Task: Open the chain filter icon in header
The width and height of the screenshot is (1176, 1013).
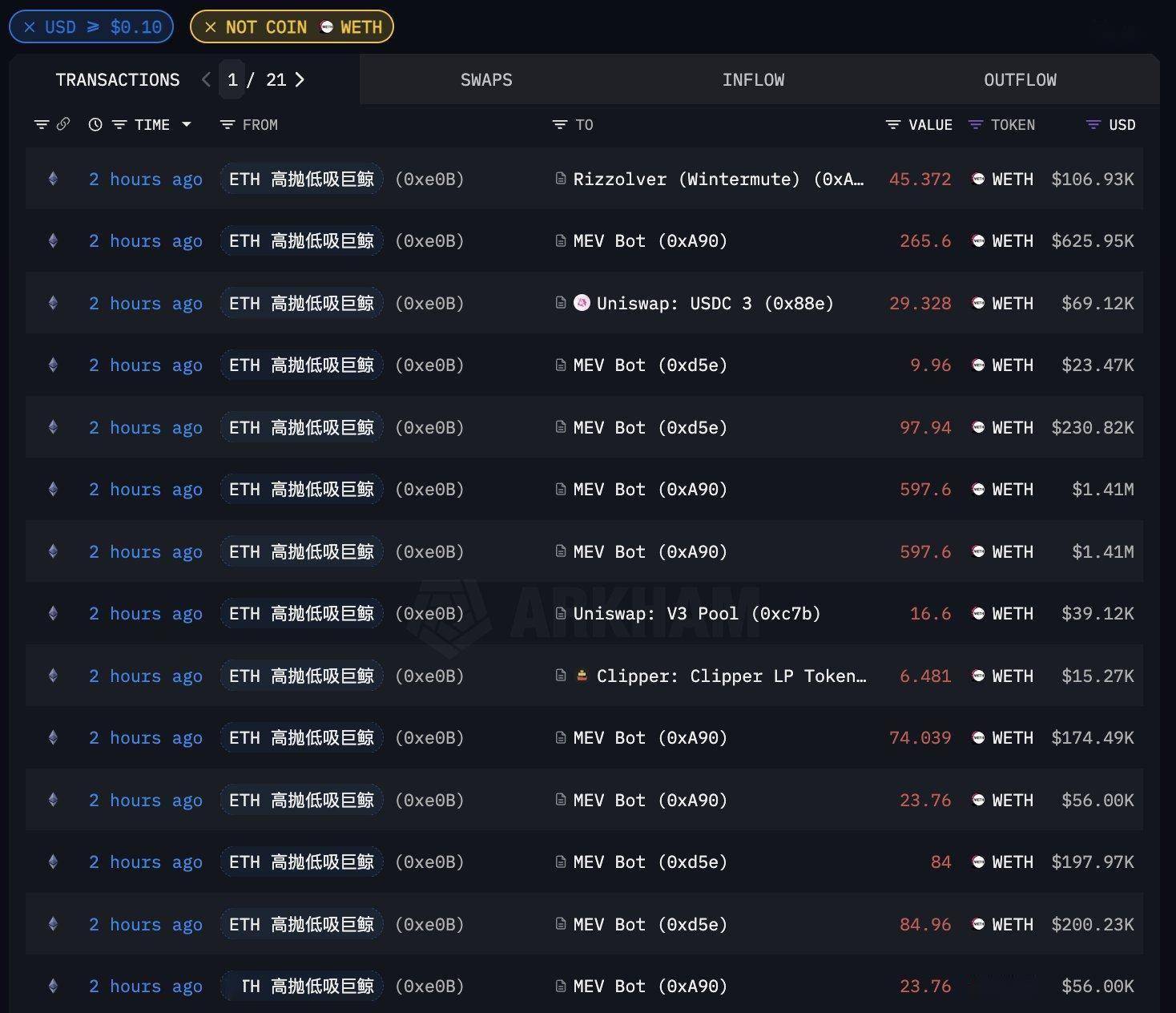Action: click(42, 124)
